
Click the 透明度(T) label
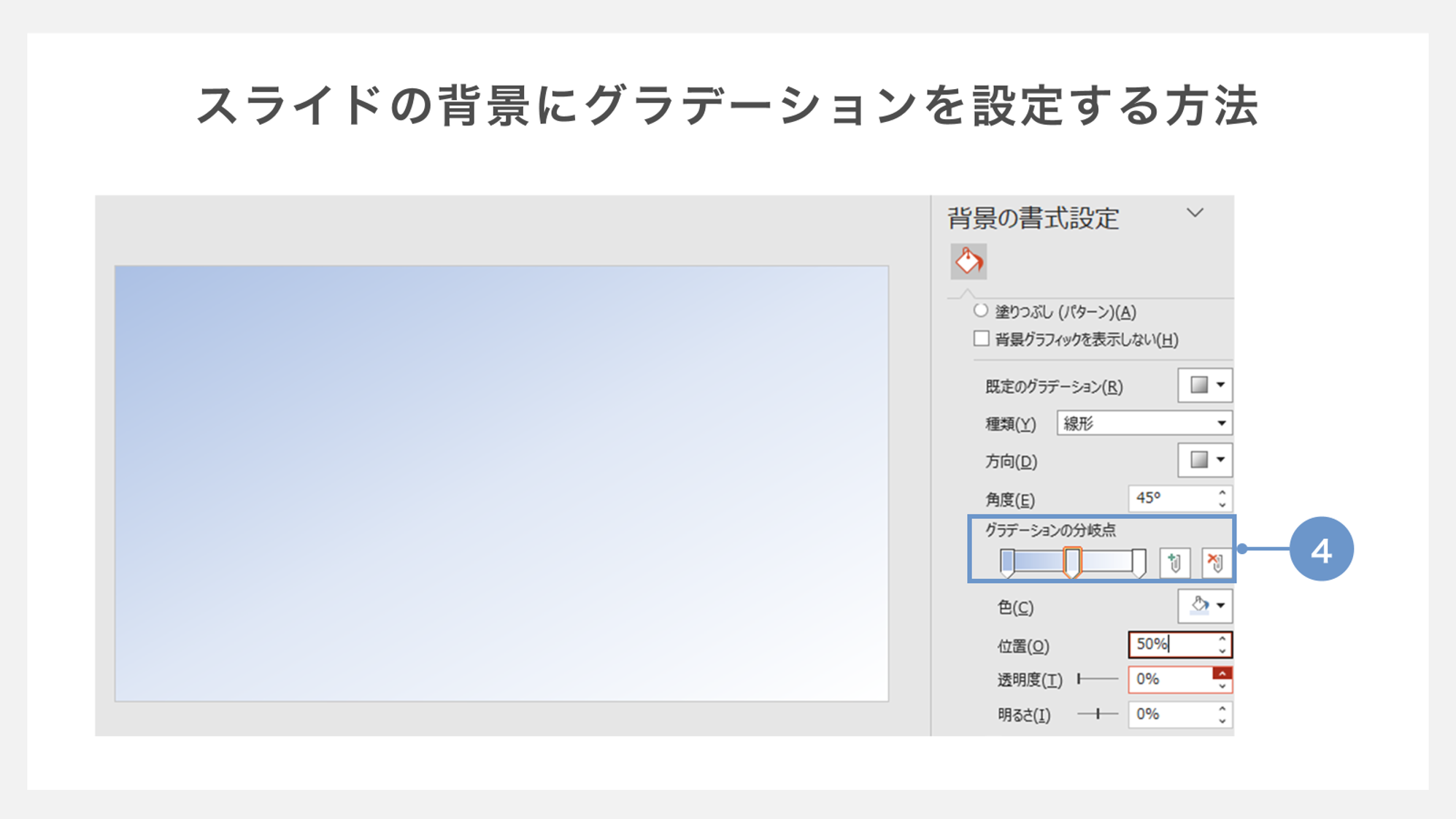pos(1030,680)
